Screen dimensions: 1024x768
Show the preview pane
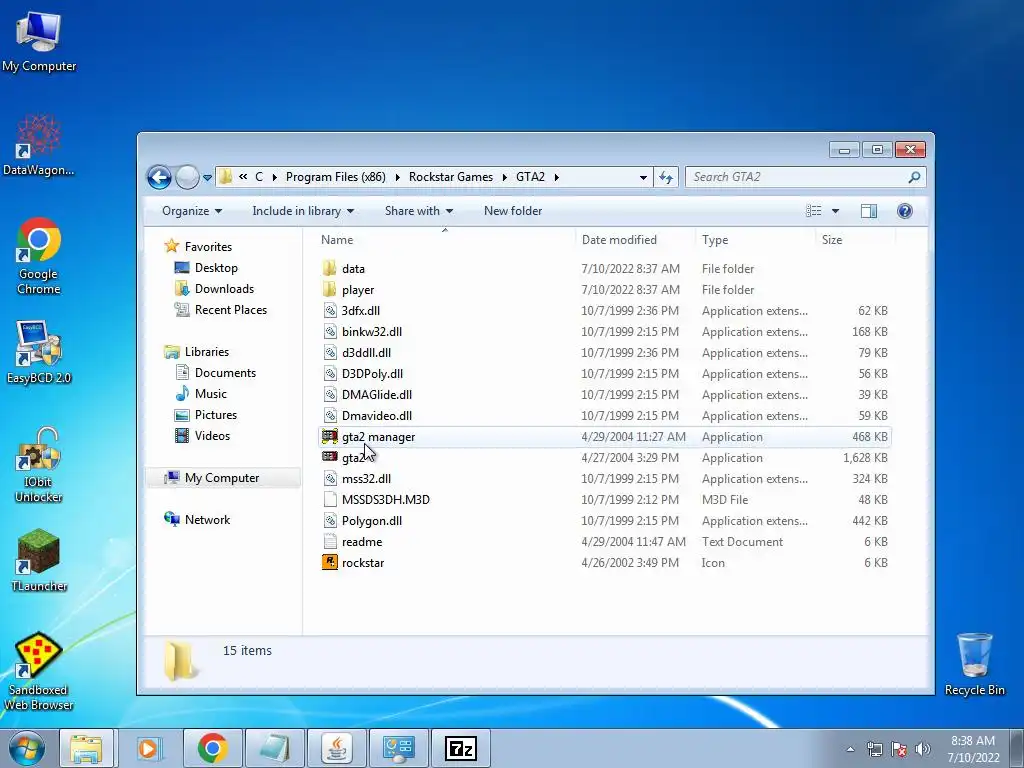pos(869,211)
